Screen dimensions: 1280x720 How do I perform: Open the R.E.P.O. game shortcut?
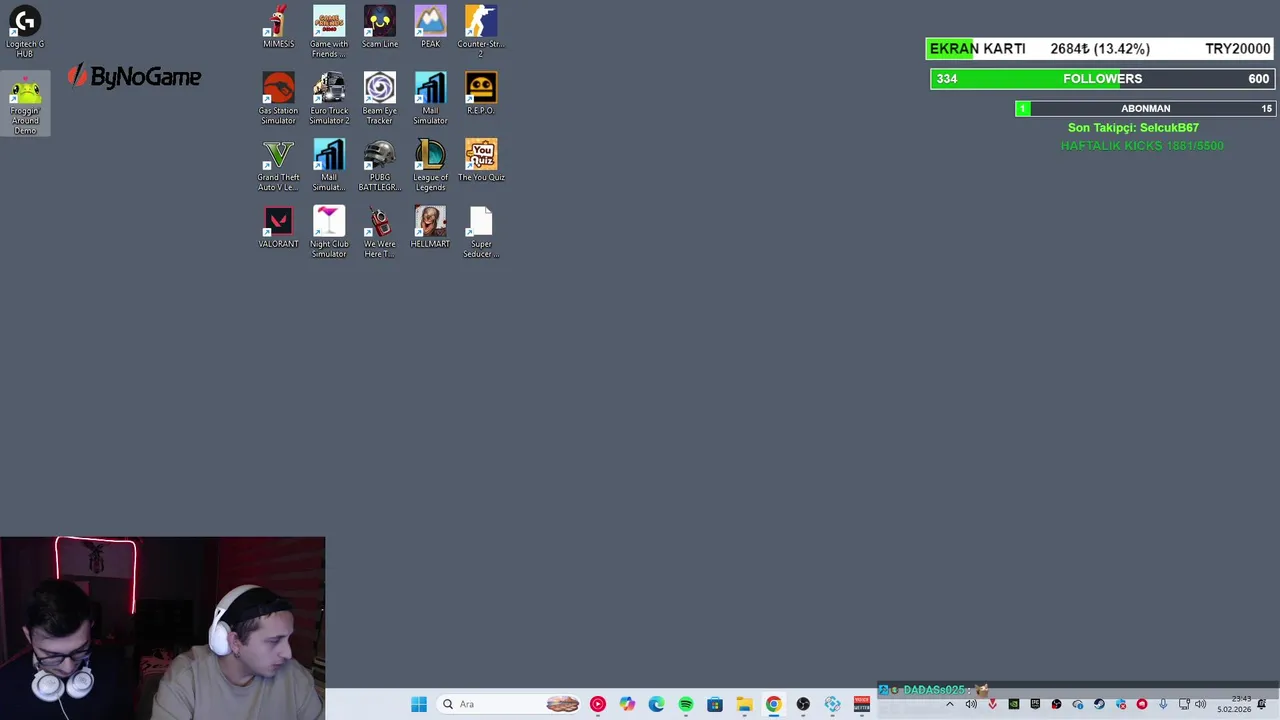481,94
